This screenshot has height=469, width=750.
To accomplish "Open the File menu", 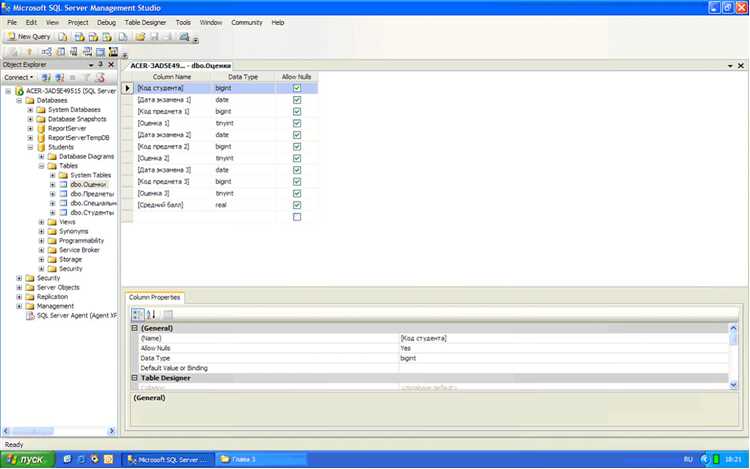I will pyautogui.click(x=12, y=22).
